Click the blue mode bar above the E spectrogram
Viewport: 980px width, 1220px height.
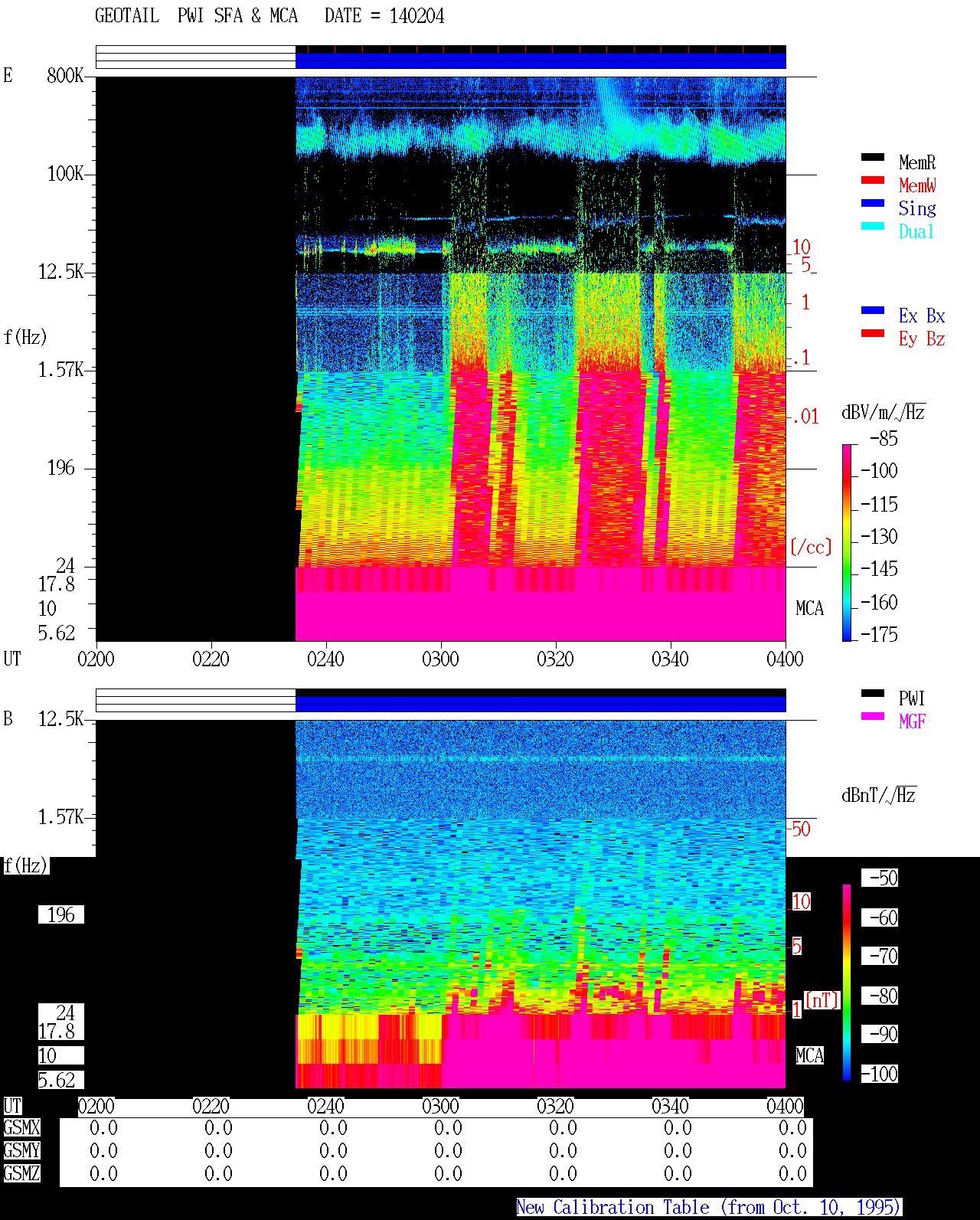[x=541, y=61]
